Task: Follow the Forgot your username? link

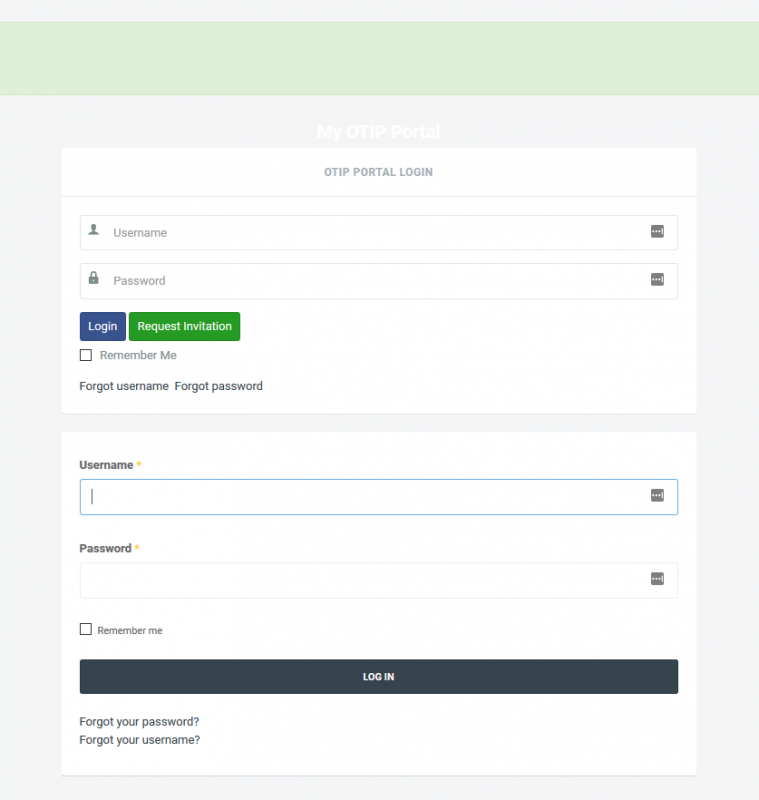Action: point(140,740)
